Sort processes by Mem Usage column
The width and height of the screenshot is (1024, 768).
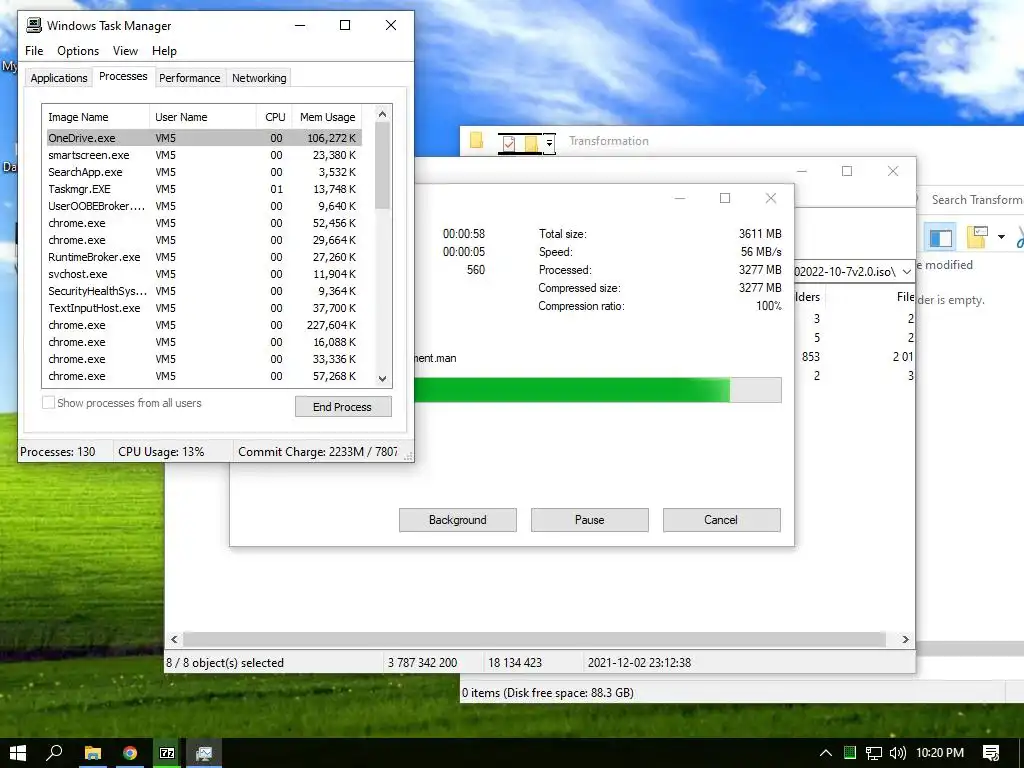[x=327, y=117]
